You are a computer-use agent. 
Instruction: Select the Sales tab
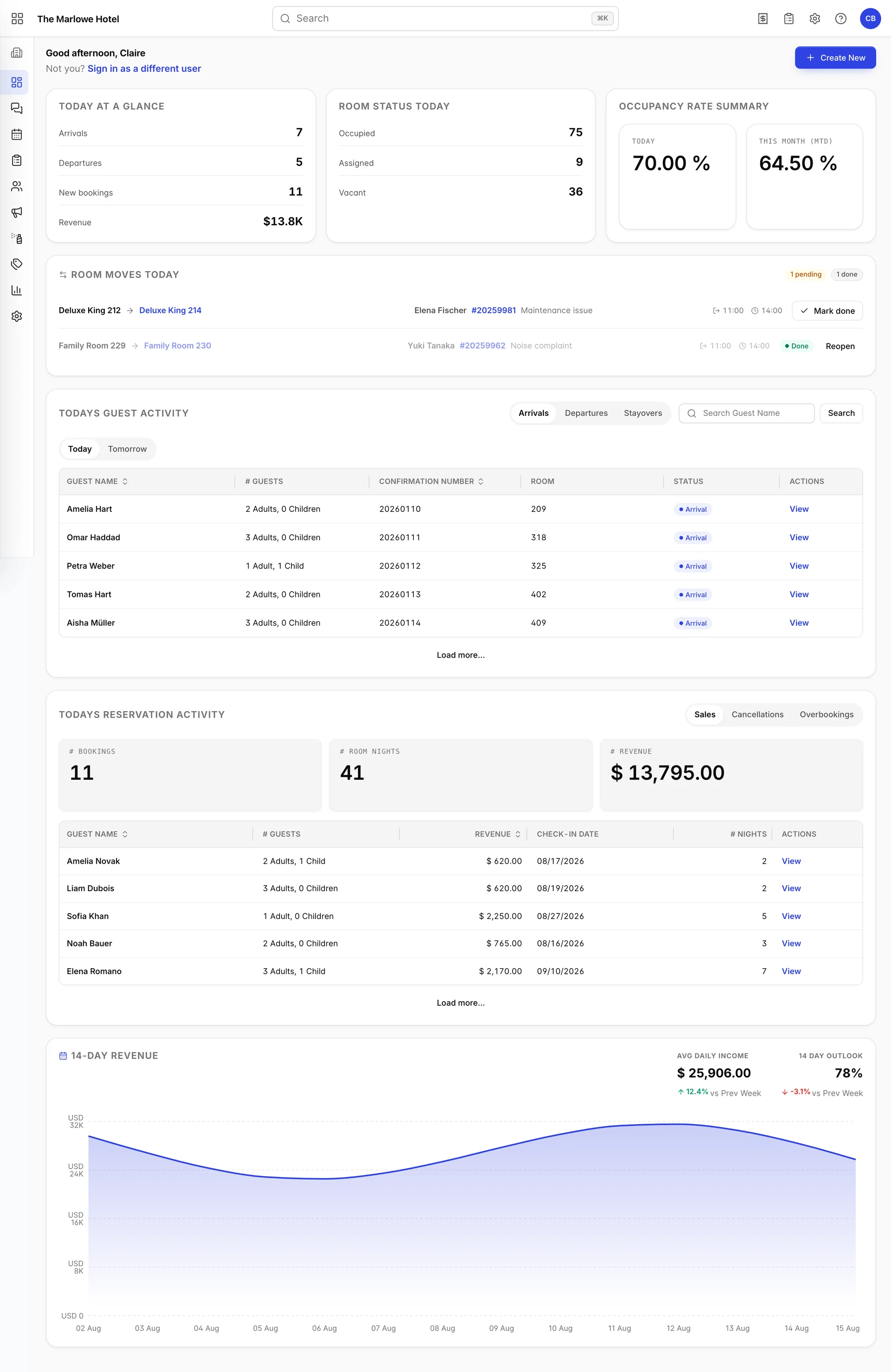pyautogui.click(x=704, y=715)
